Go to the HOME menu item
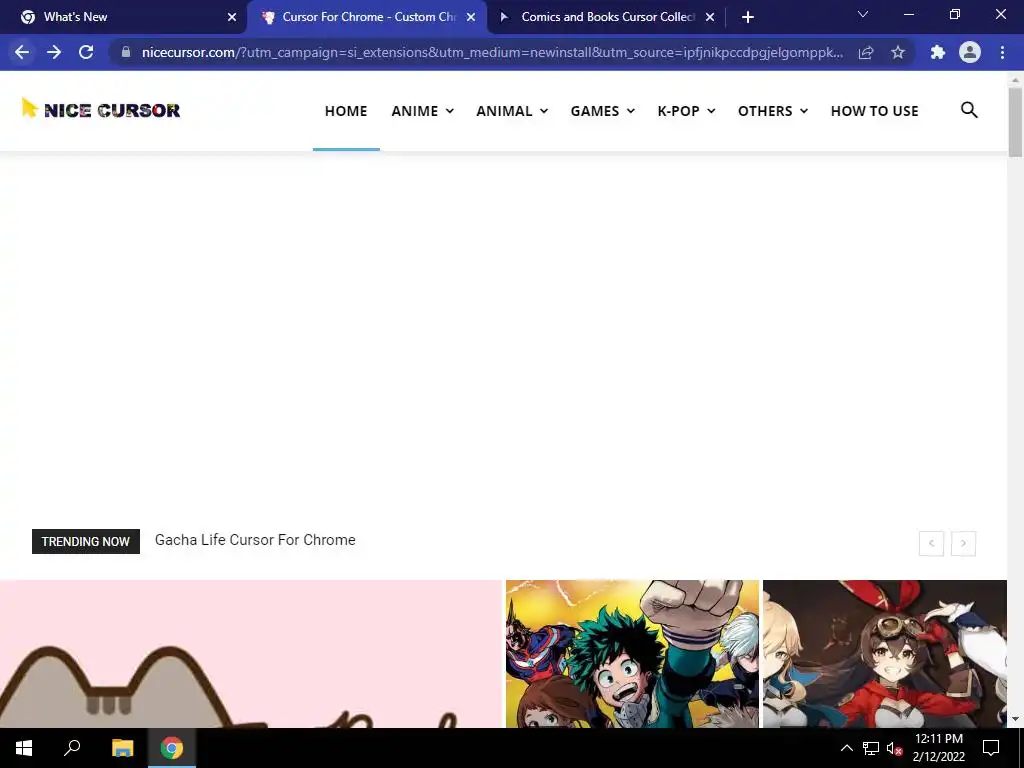This screenshot has width=1024, height=768. (346, 111)
